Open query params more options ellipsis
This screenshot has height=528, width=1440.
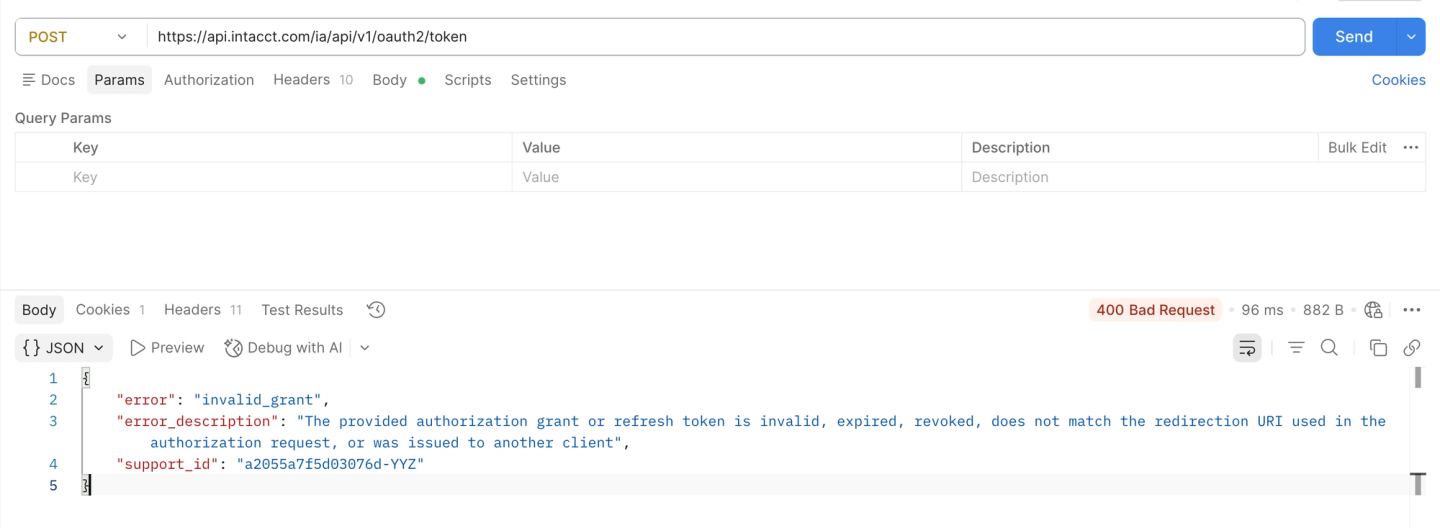click(x=1411, y=147)
